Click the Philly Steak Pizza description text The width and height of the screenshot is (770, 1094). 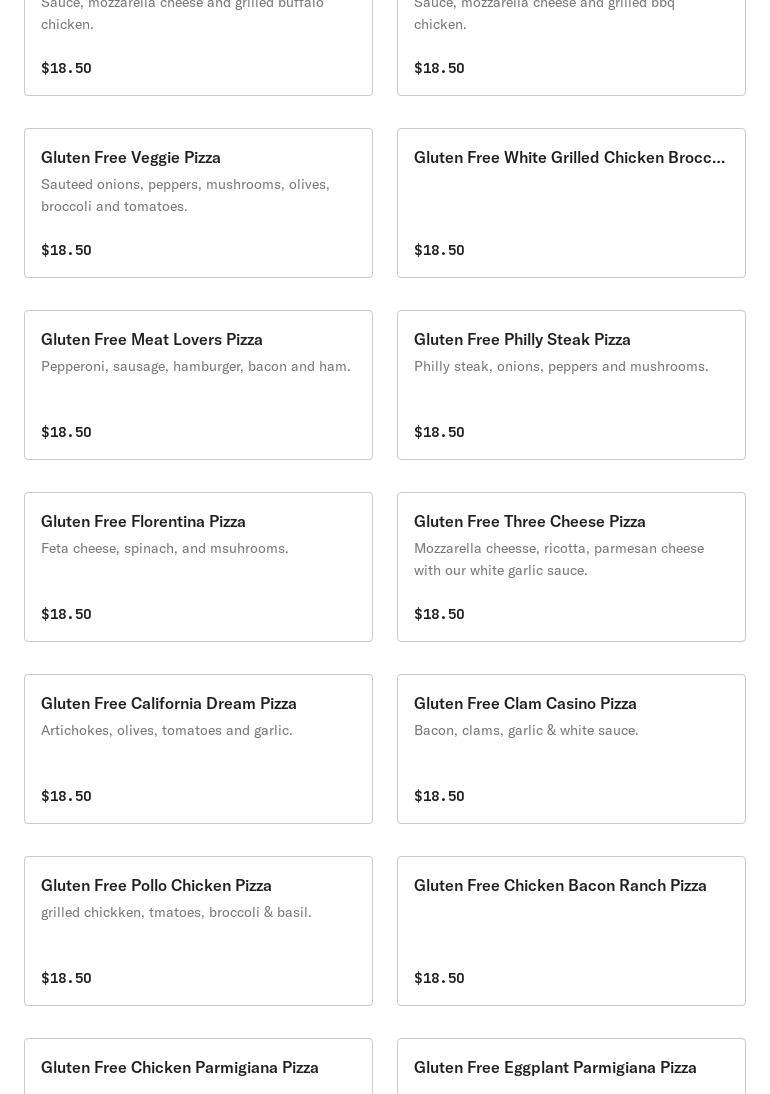point(561,367)
